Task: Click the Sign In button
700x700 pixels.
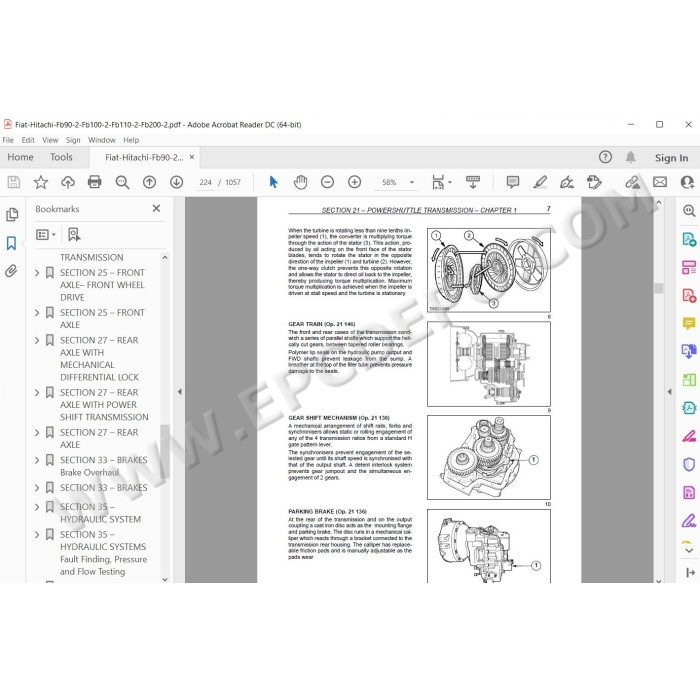Action: 671,158
